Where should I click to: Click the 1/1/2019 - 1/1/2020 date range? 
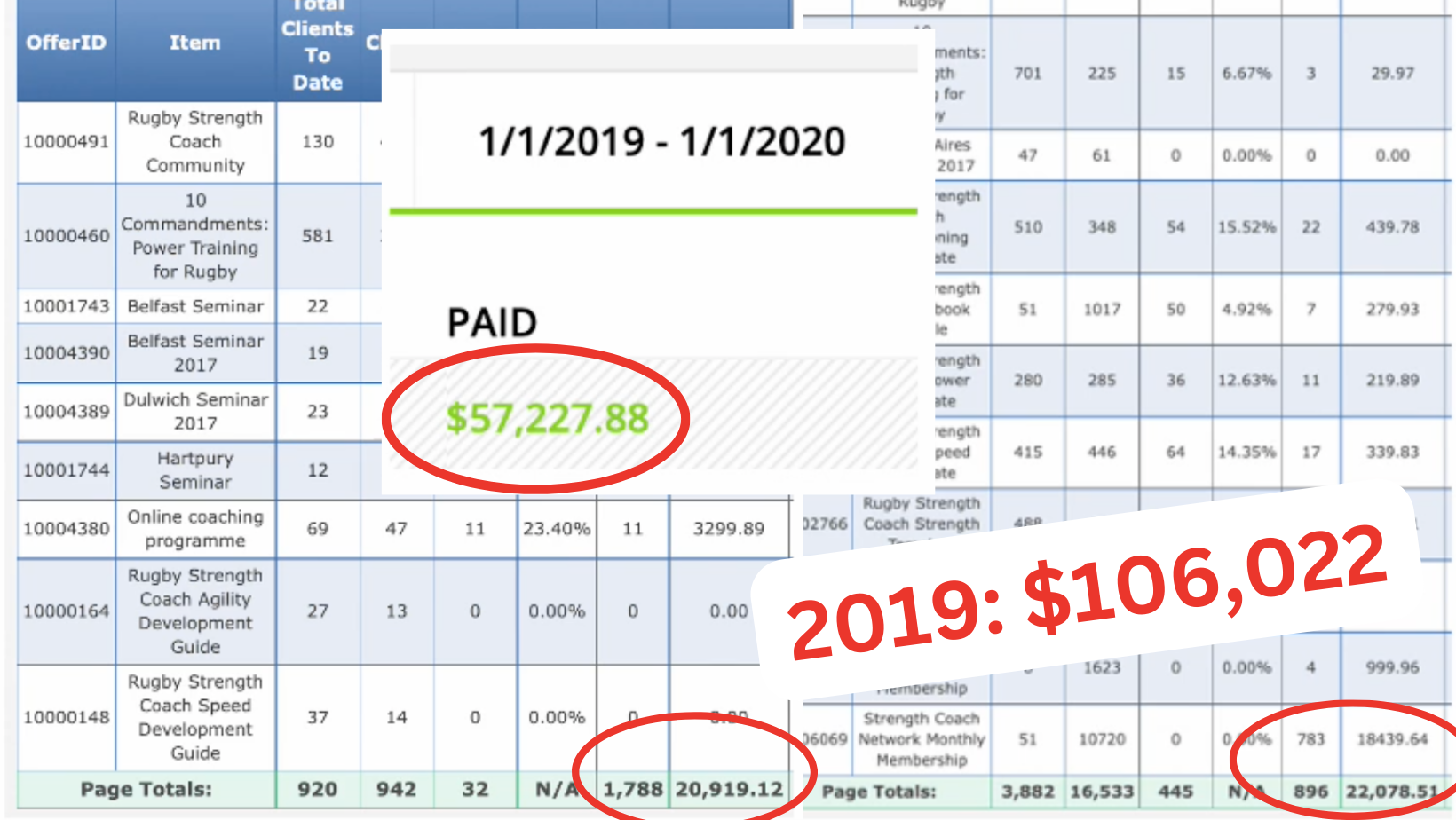coord(661,142)
